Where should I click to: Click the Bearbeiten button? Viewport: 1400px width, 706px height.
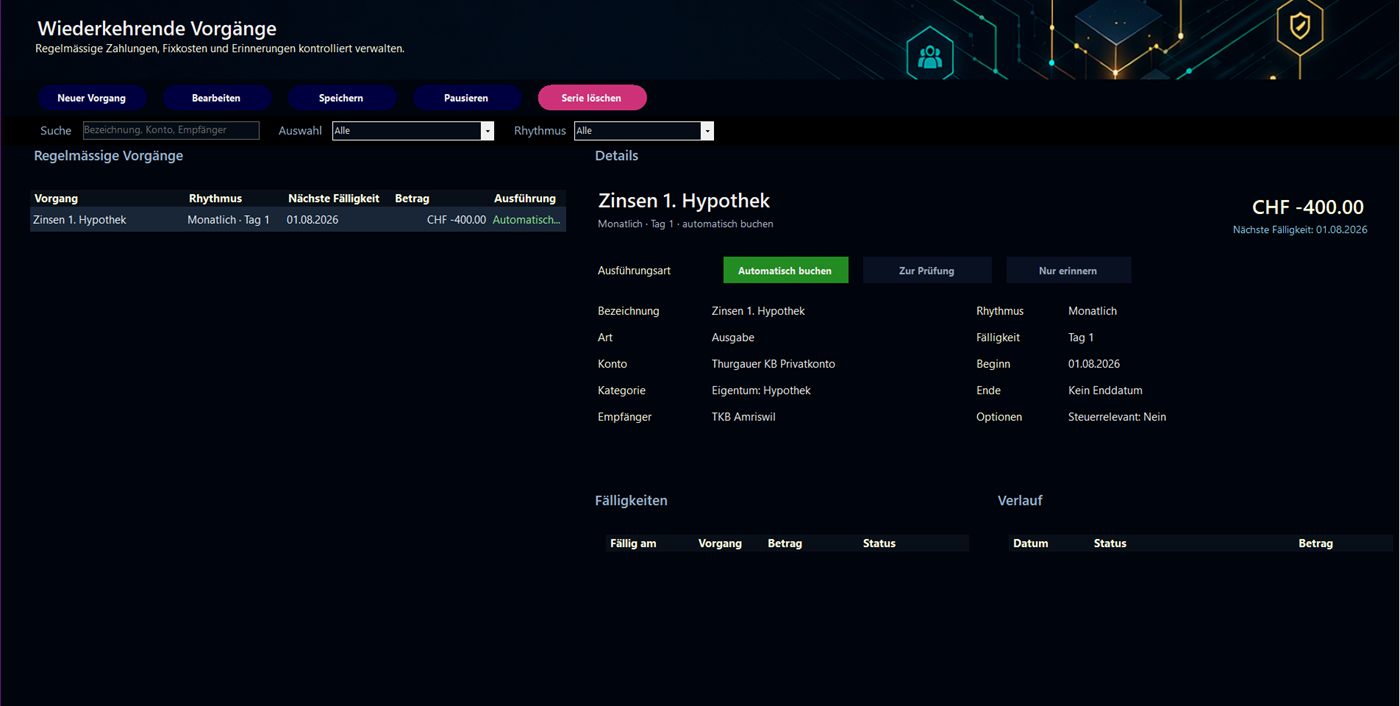(216, 98)
